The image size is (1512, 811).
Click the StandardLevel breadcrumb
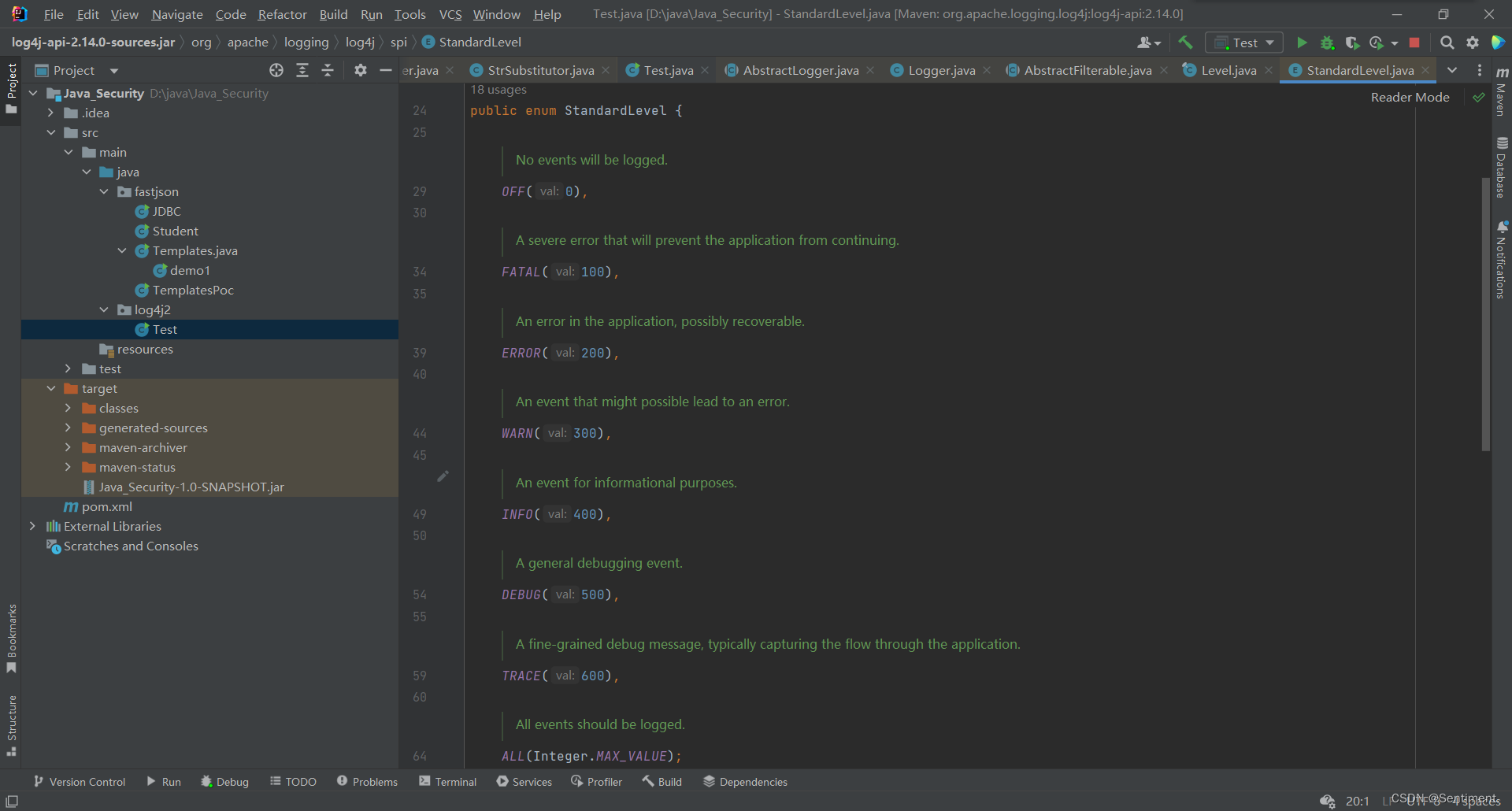tap(472, 42)
